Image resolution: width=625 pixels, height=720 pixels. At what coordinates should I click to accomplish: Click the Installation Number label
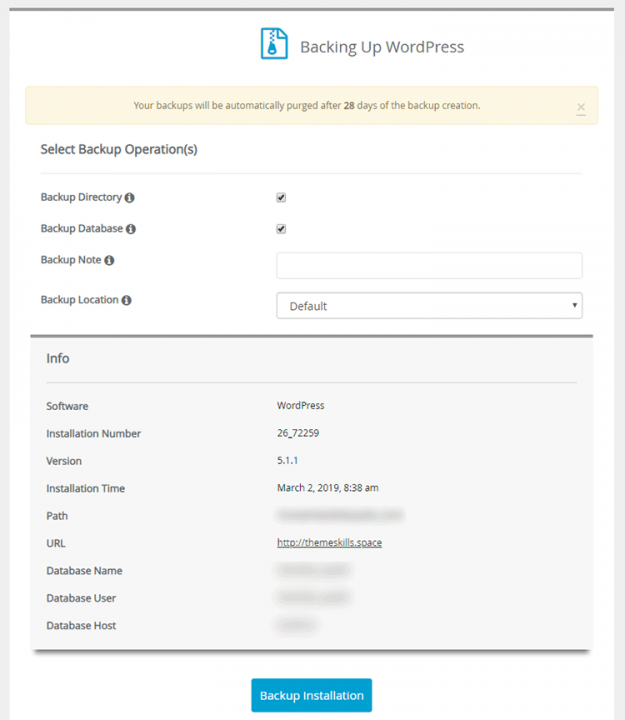pos(94,433)
